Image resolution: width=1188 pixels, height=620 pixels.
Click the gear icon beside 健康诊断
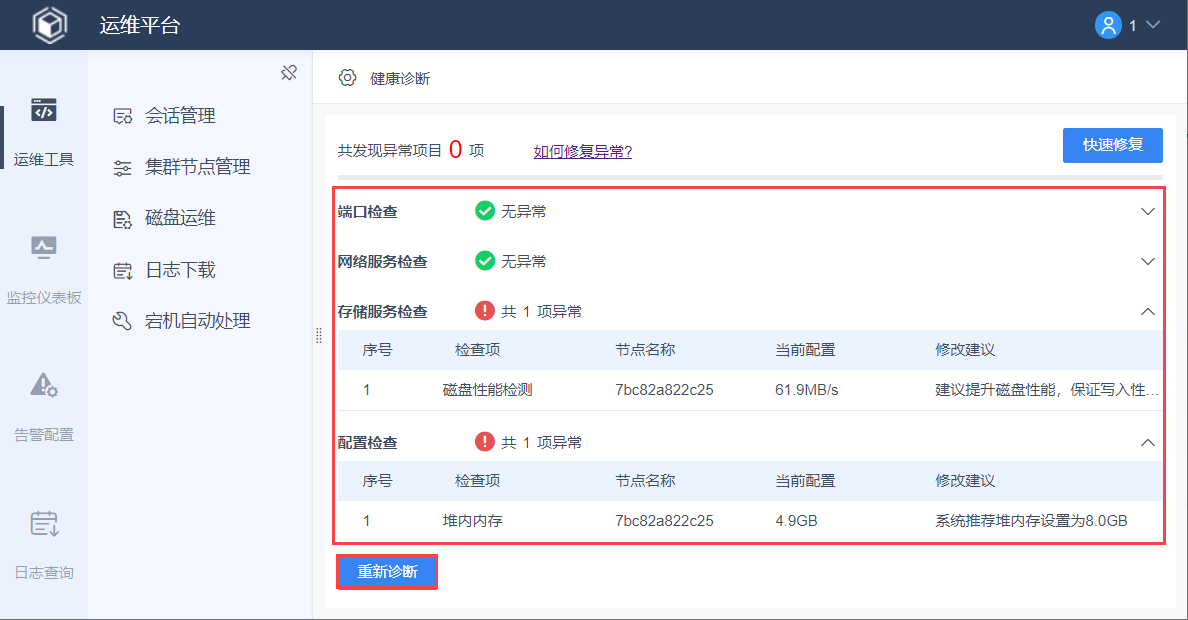pos(347,78)
